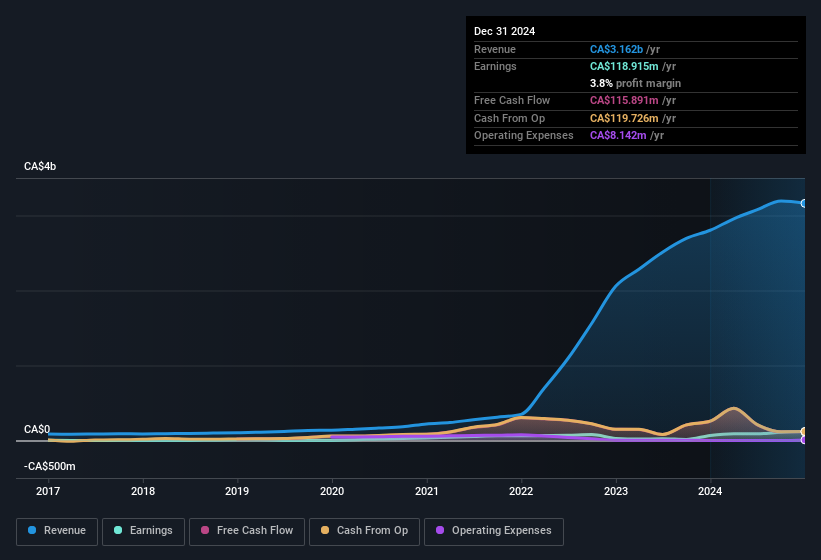Click the teal Earnings legend dot
This screenshot has height=560, width=821.
click(x=118, y=530)
